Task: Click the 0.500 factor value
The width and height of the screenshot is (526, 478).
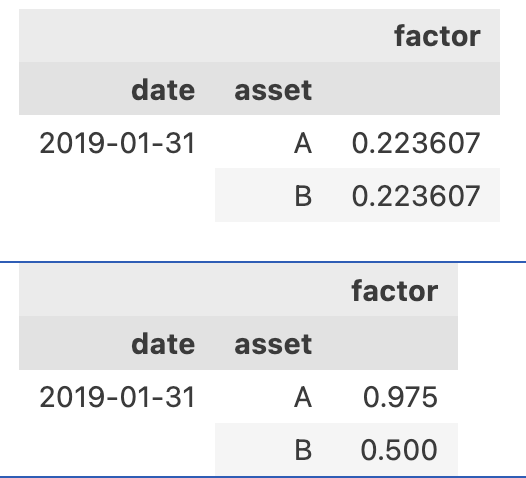Action: tap(399, 449)
